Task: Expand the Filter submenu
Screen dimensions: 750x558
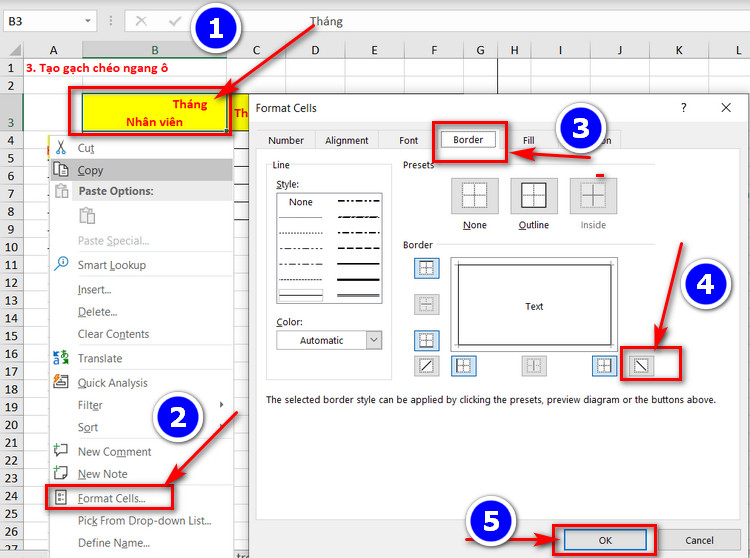Action: 221,405
